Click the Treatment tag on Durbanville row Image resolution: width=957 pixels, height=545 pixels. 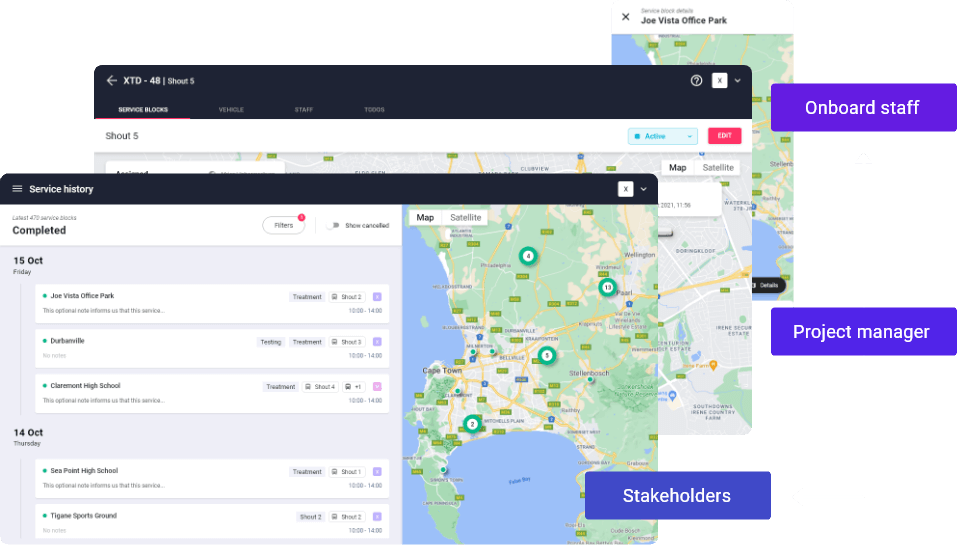[306, 342]
